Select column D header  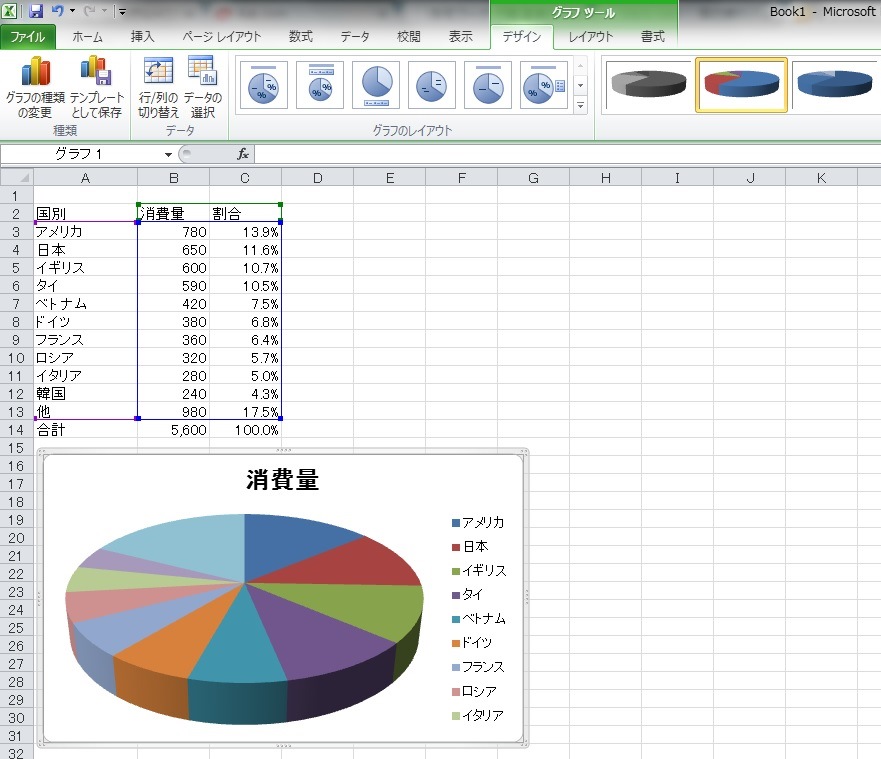coord(317,178)
